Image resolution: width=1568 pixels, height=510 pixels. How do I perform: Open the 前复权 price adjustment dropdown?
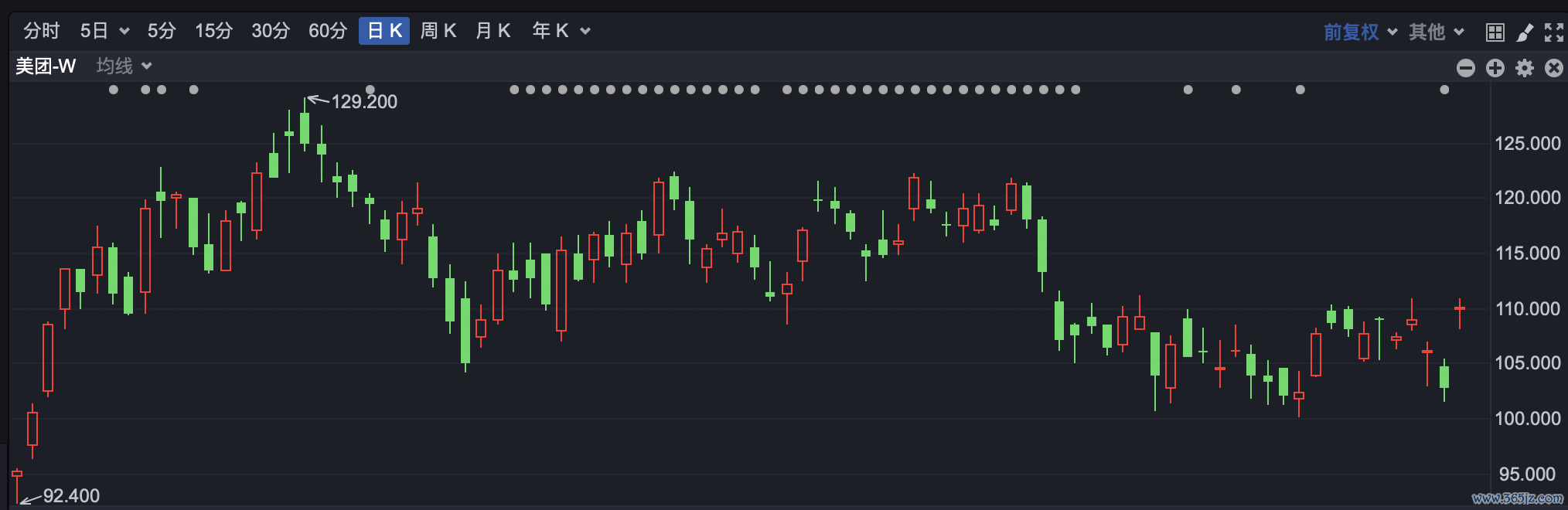(x=1360, y=32)
